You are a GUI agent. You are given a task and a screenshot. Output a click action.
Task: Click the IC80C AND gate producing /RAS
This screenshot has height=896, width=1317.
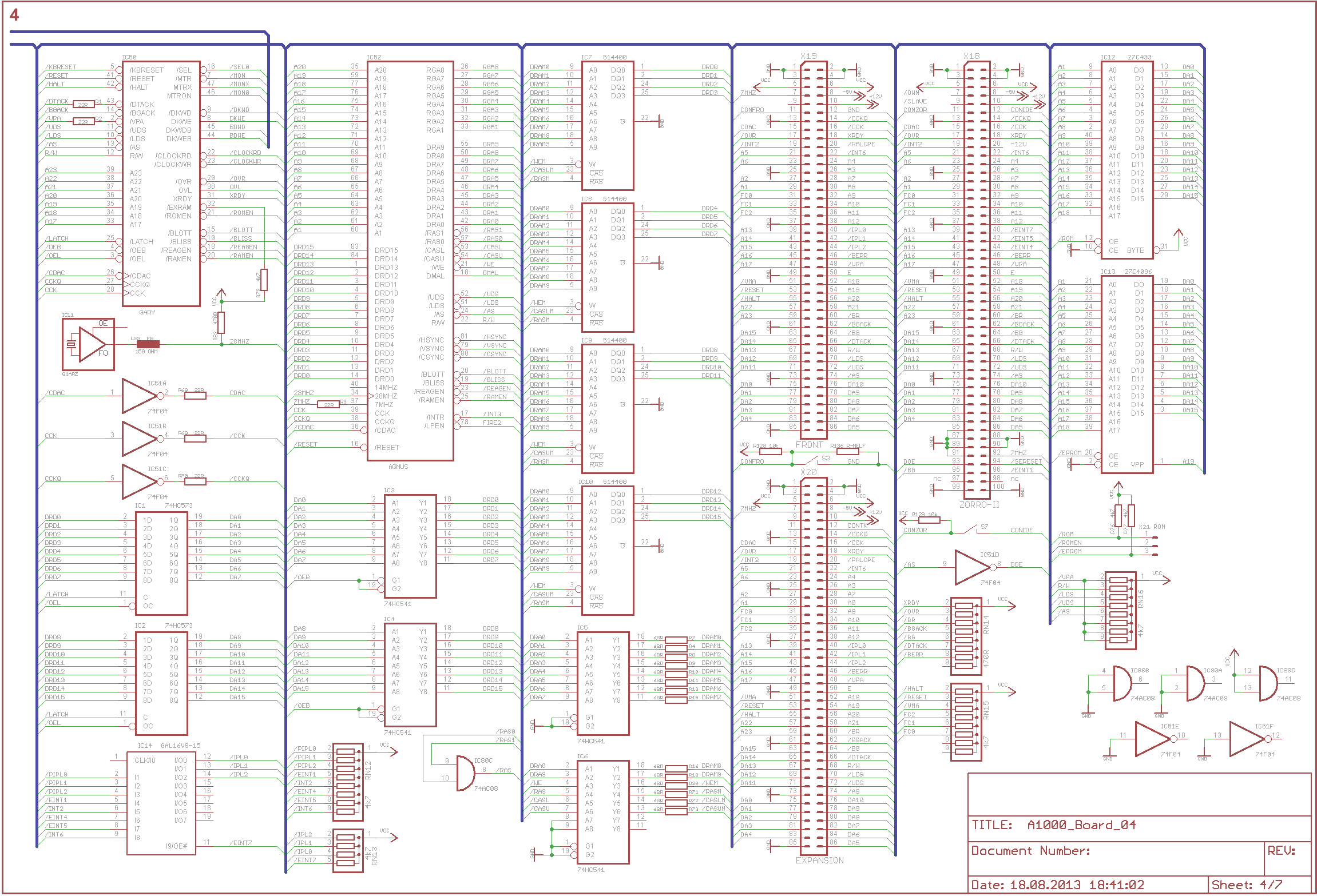click(466, 773)
